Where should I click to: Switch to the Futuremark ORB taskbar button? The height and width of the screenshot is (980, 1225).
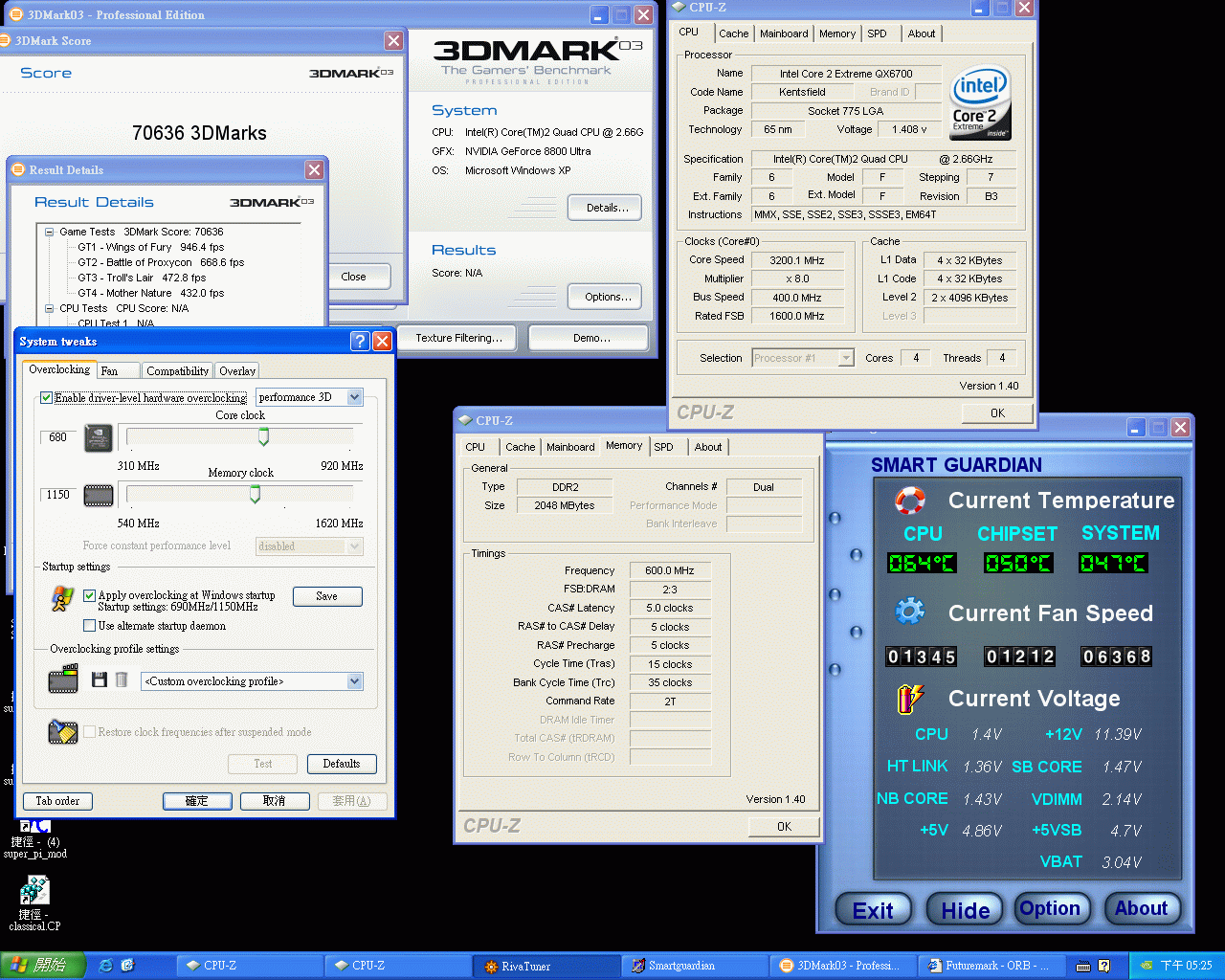click(991, 966)
